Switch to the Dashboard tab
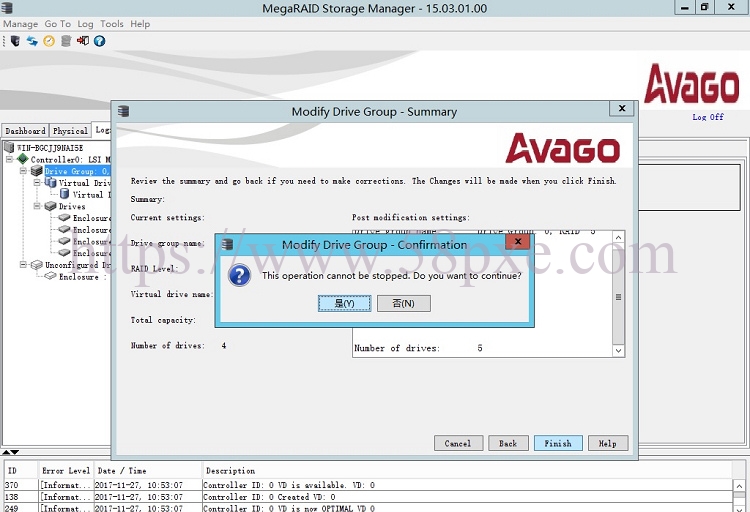Viewport: 750px width, 512px height. (25, 131)
